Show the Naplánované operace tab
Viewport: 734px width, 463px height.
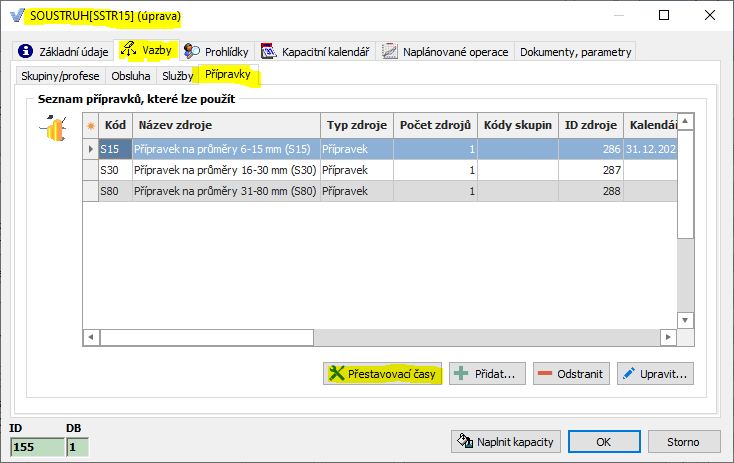coord(445,51)
